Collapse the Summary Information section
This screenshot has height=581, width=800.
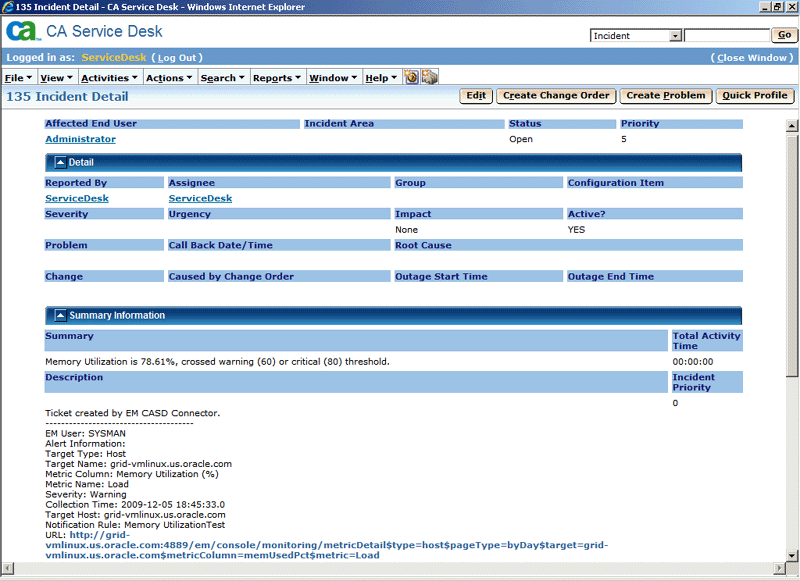(59, 314)
